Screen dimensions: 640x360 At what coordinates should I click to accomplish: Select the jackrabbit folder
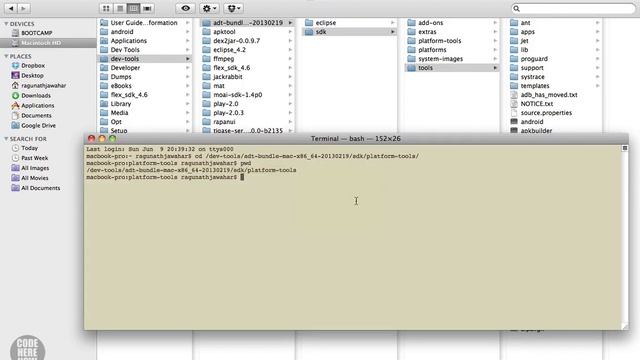click(247, 77)
